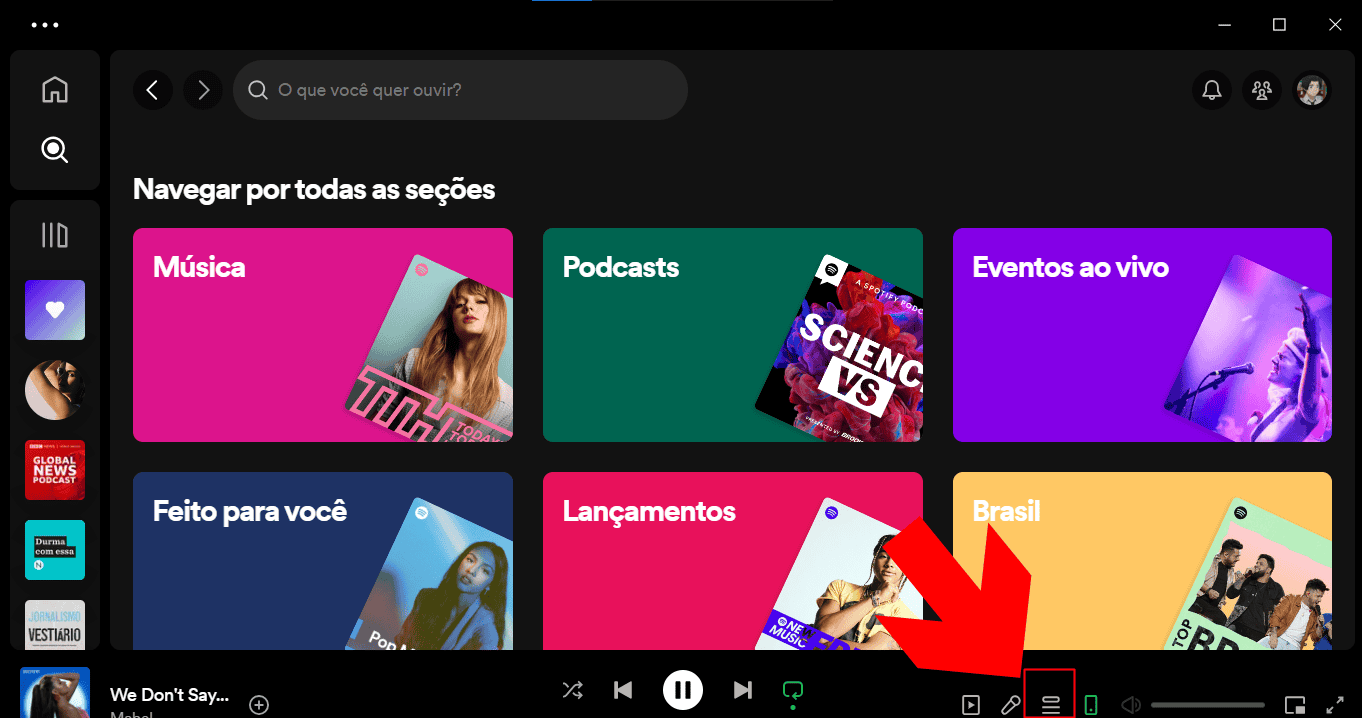Viewport: 1362px width, 718px height.
Task: Skip to the previous track
Action: [x=623, y=690]
